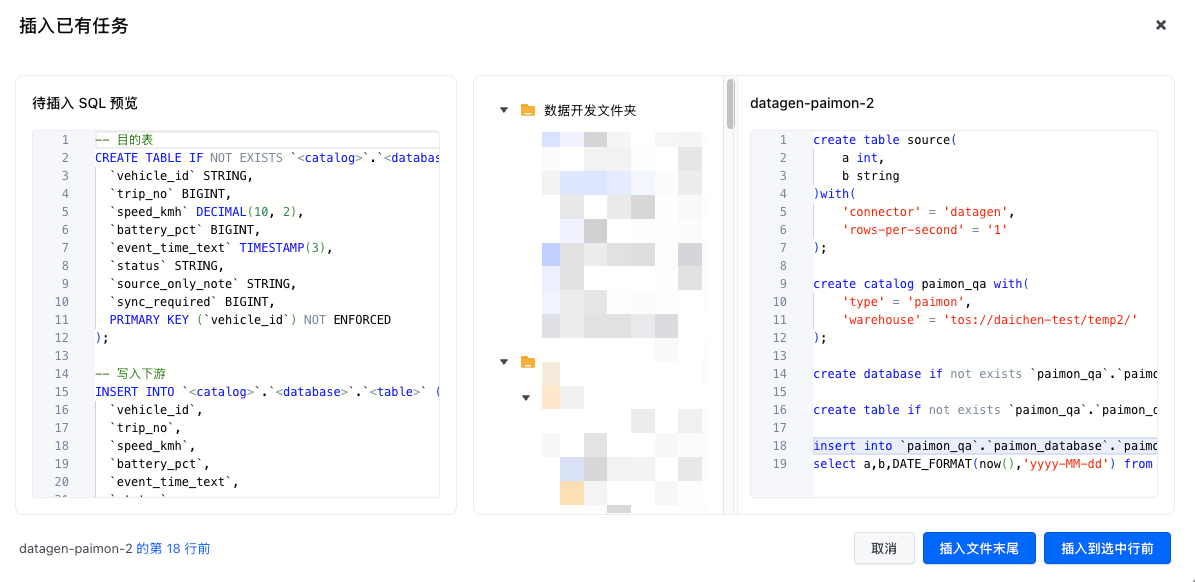Image resolution: width=1195 pixels, height=582 pixels.
Task: Collapse the unlabeled orange folder's arrow
Action: tap(504, 362)
